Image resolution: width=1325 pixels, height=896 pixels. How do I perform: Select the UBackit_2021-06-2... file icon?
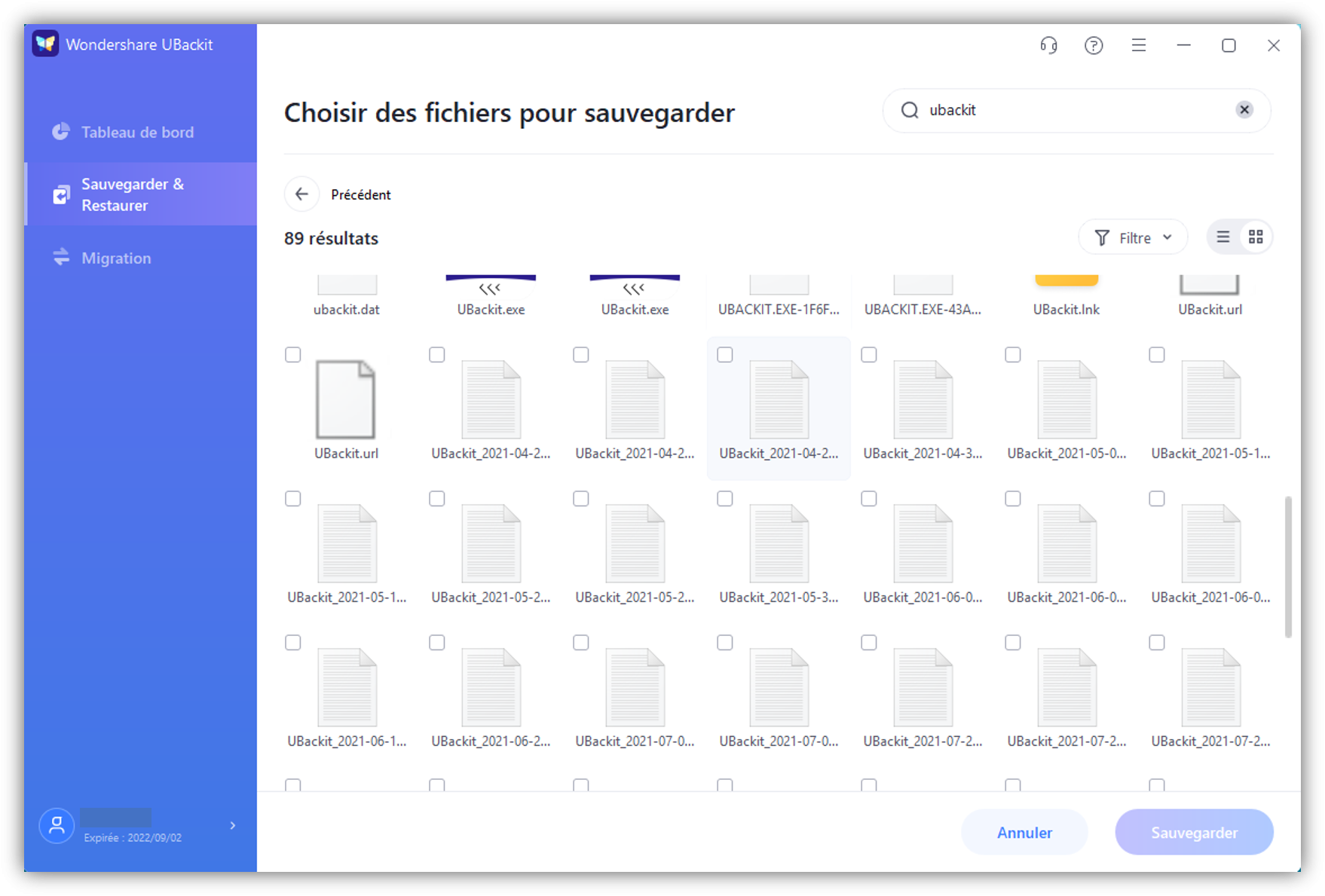pyautogui.click(x=491, y=687)
